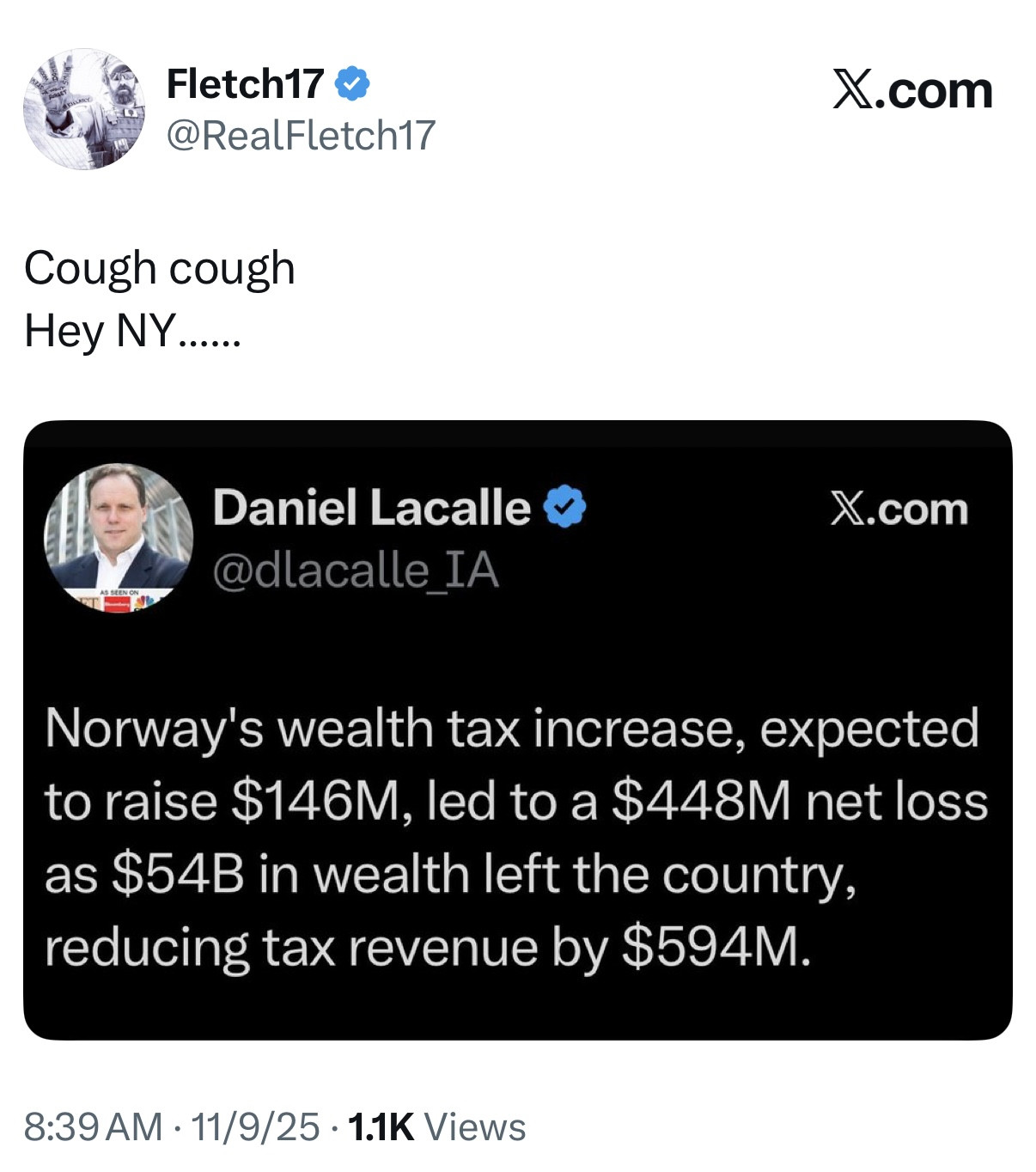Click the "Hey NY......" text line
The width and height of the screenshot is (1036, 1172).
coord(133,331)
